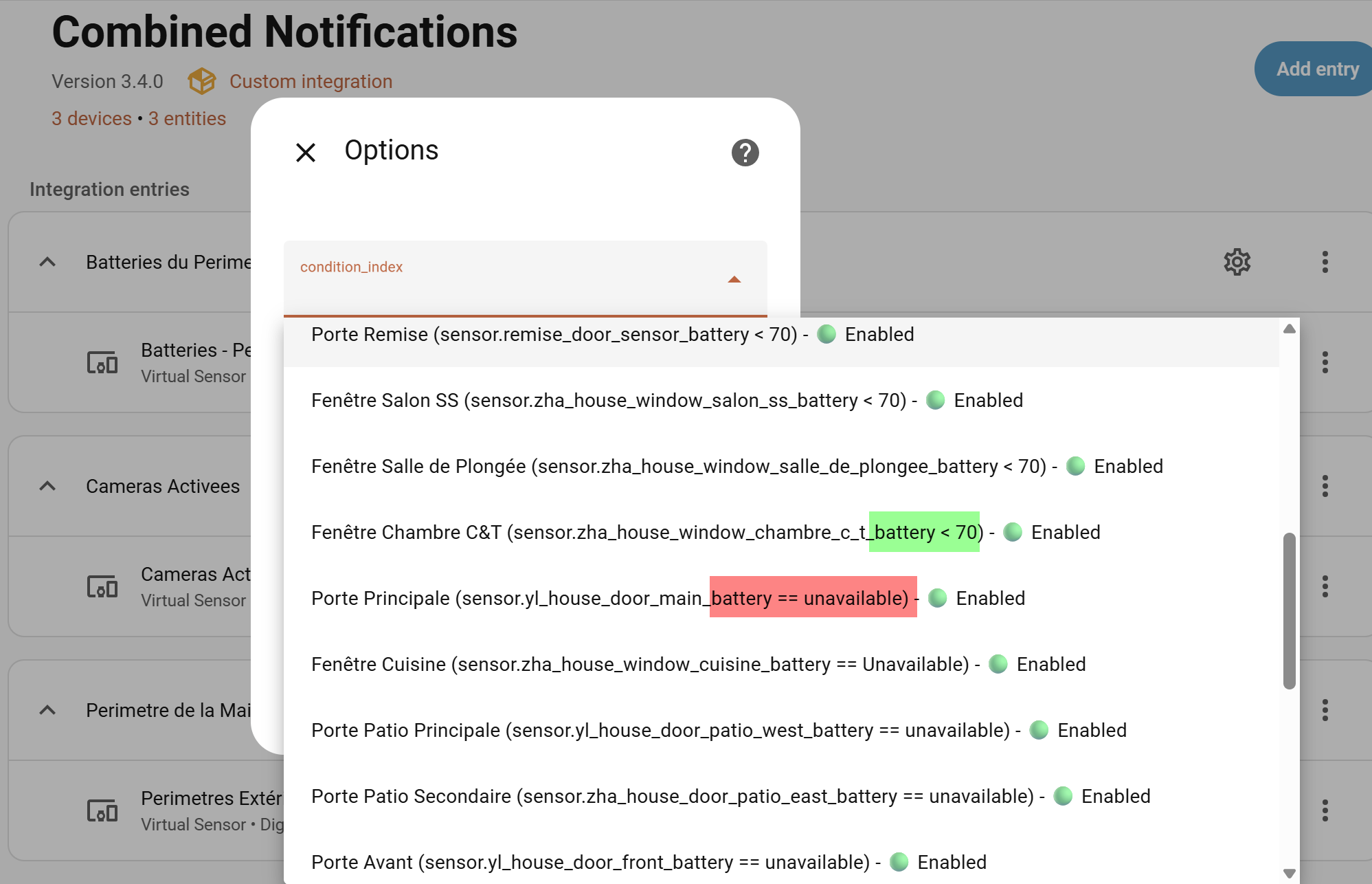The height and width of the screenshot is (884, 1372).
Task: Collapse the Batteries du Perimetre entry
Action: [x=47, y=262]
